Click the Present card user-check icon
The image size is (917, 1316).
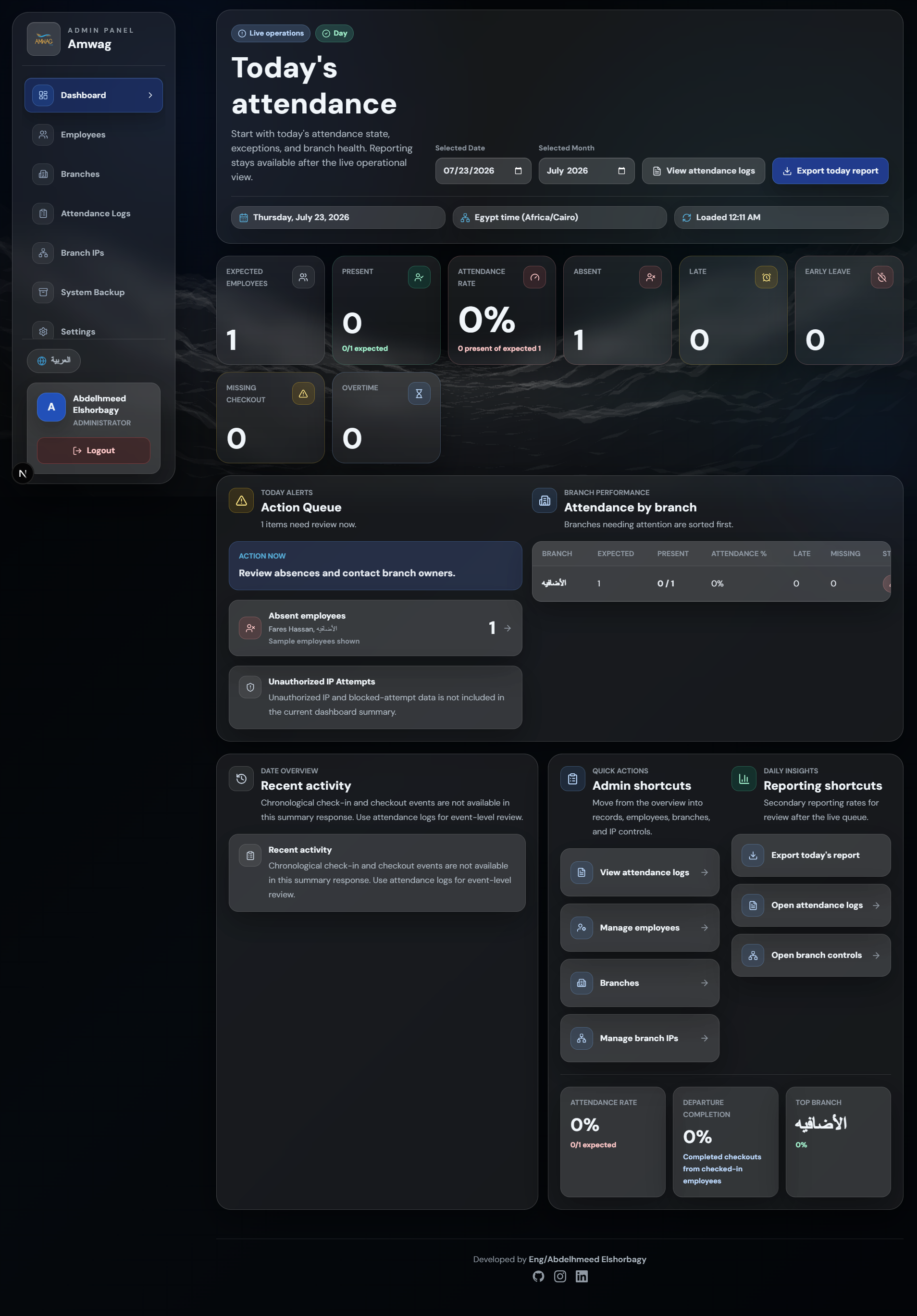pos(419,277)
